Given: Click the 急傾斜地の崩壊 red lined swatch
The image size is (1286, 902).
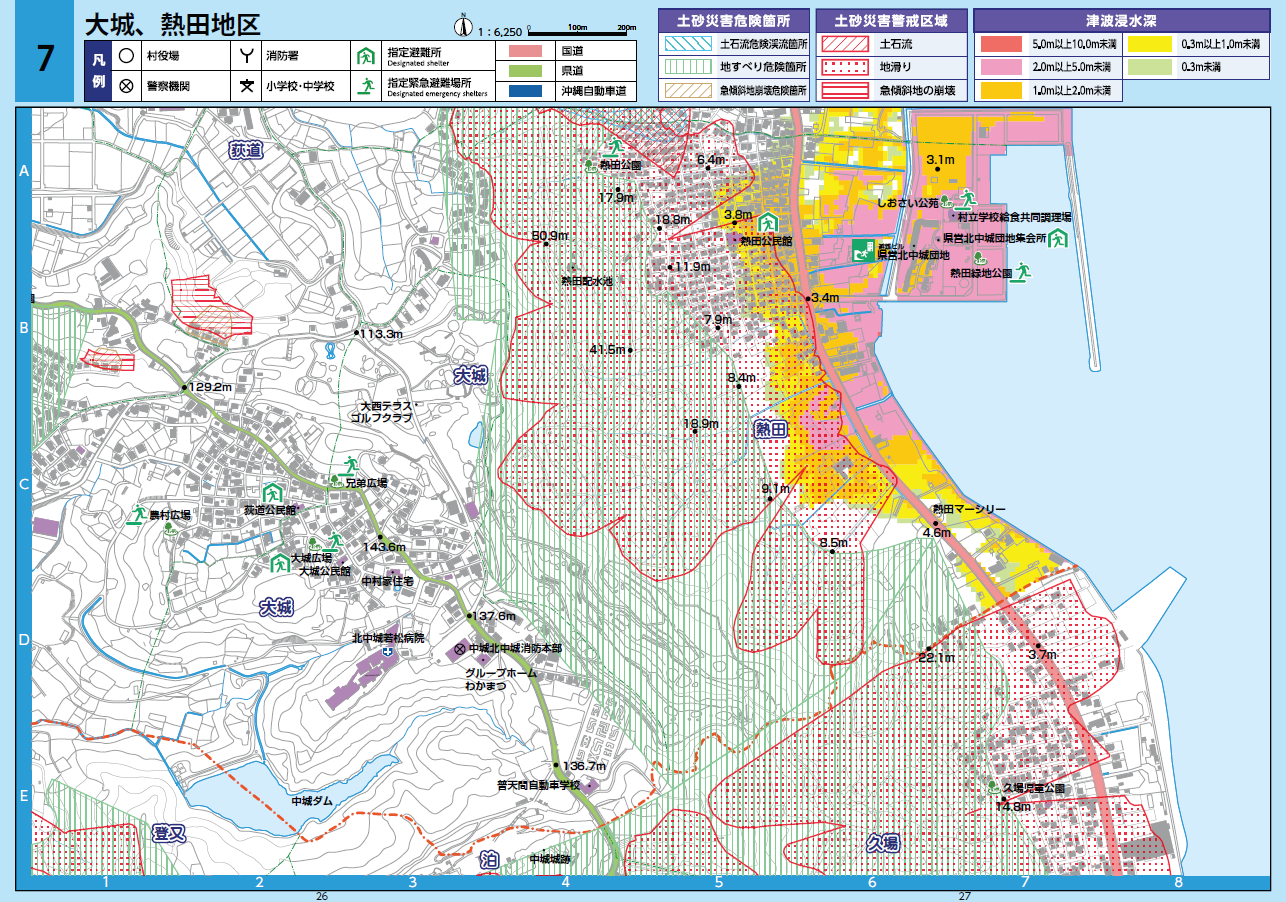Looking at the screenshot, I should [x=845, y=90].
